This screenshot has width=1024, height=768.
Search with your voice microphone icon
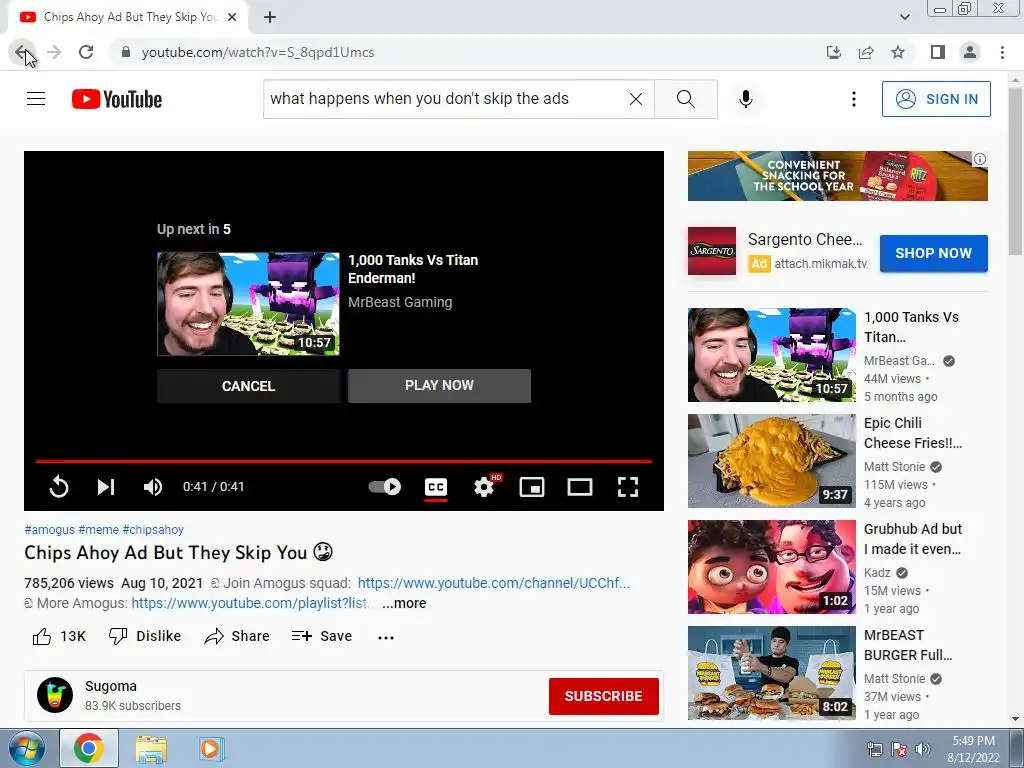[x=746, y=99]
